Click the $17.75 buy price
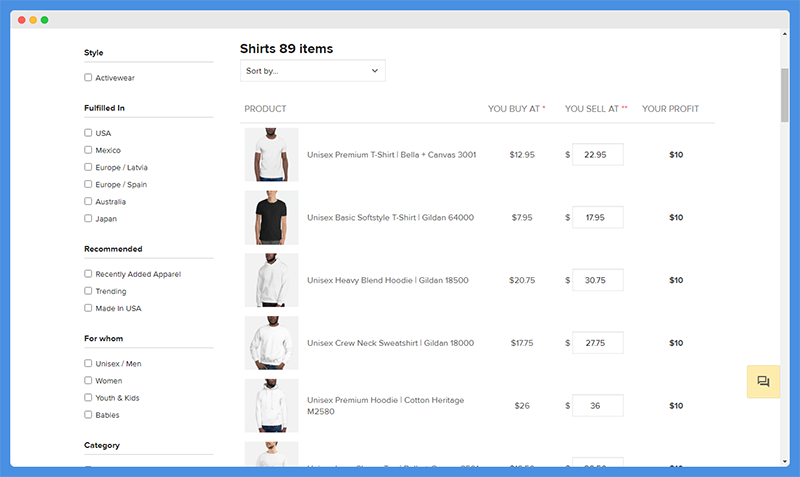Viewport: 800px width, 477px height. (x=522, y=343)
